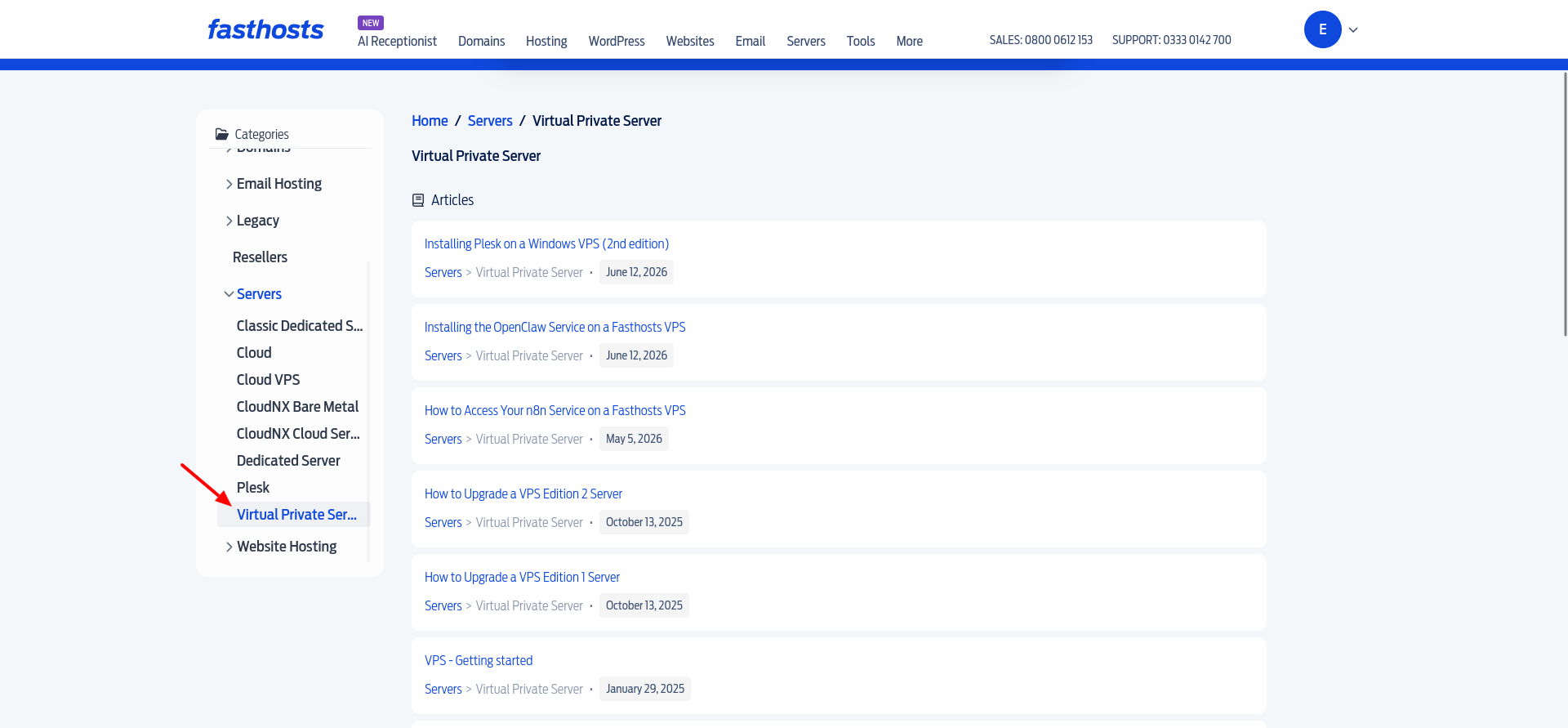Select the Legacy category
The width and height of the screenshot is (1568, 728).
pos(258,221)
